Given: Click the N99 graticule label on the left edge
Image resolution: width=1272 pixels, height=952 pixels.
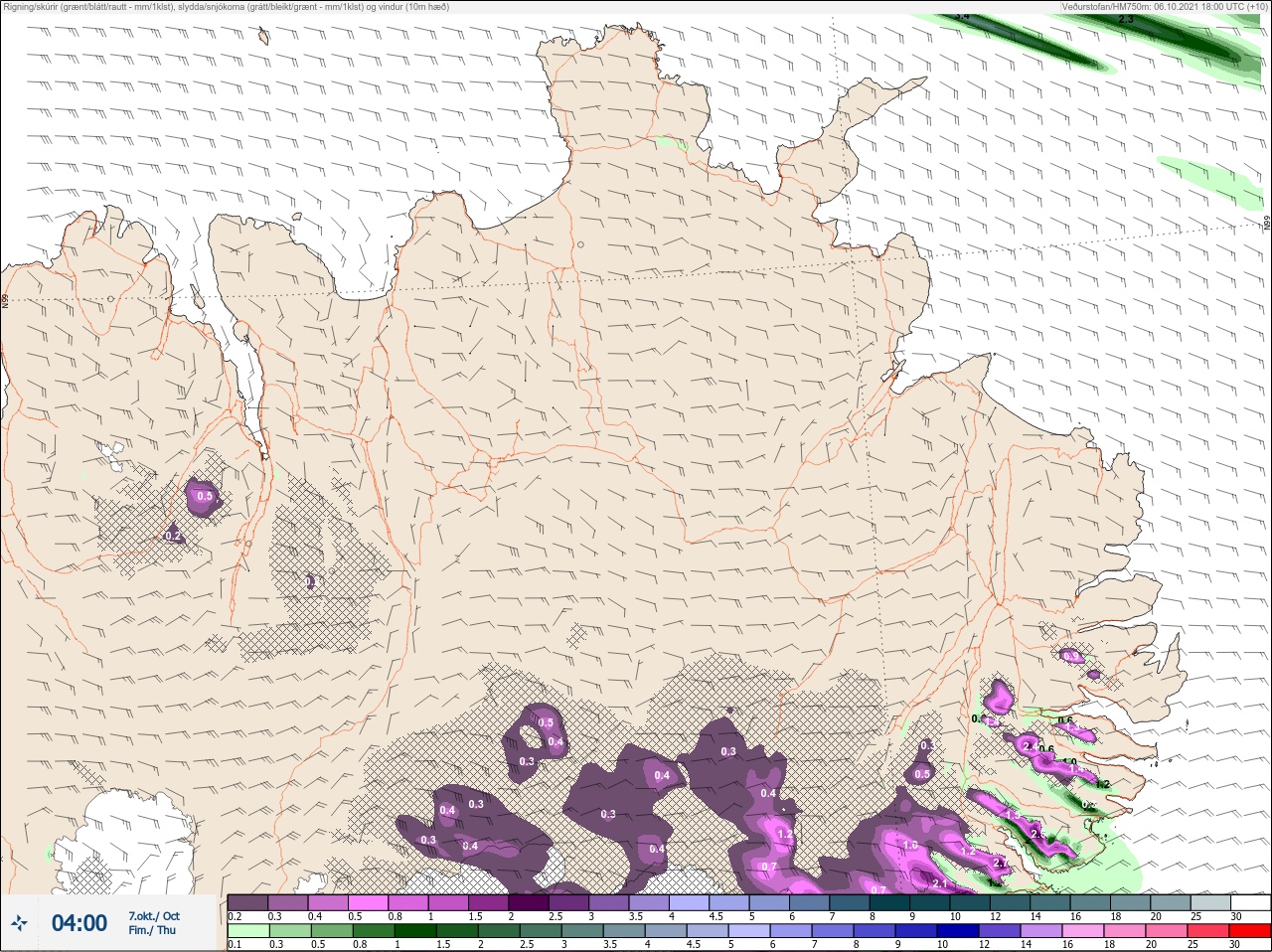Looking at the screenshot, I should (5, 300).
